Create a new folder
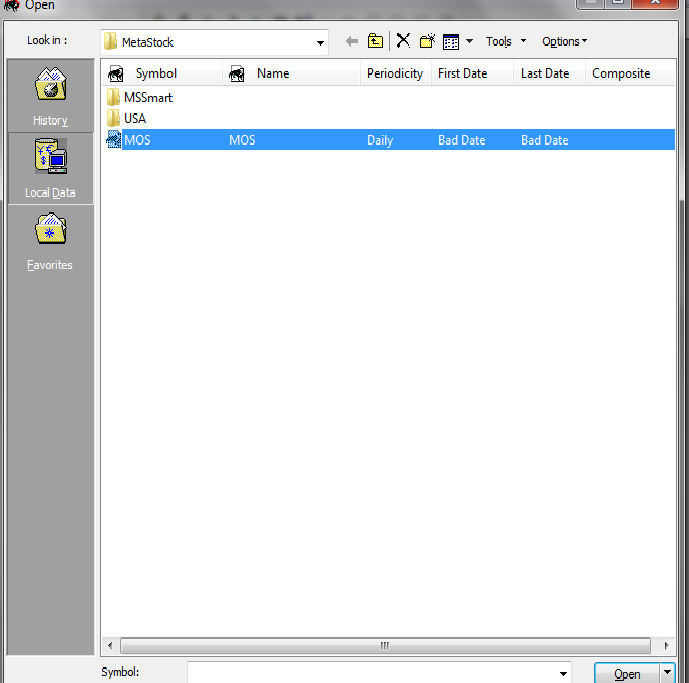The height and width of the screenshot is (683, 689). pyautogui.click(x=427, y=41)
